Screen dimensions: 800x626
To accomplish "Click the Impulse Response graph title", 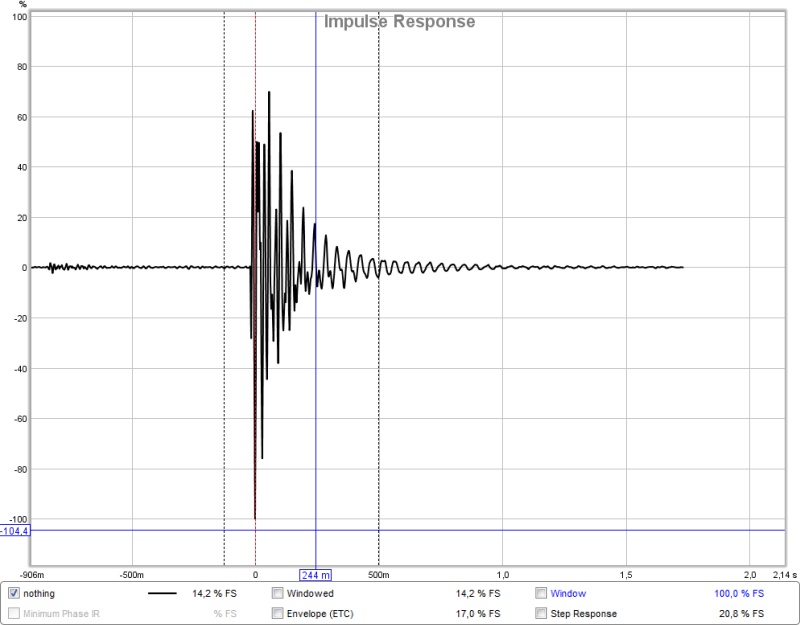I will 399,21.
